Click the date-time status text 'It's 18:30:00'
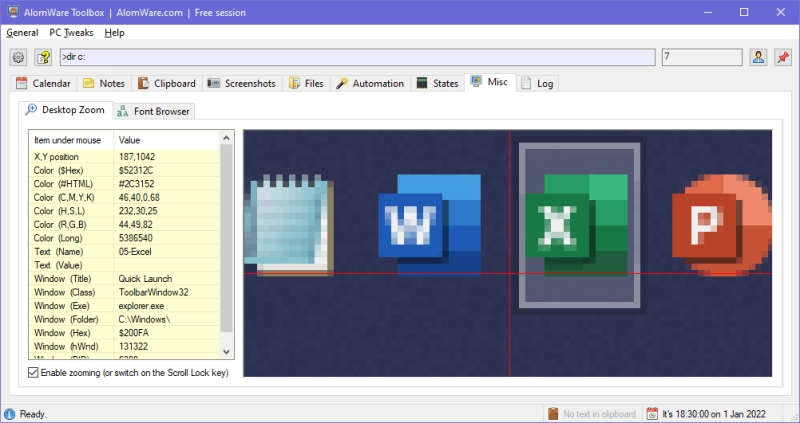The height and width of the screenshot is (423, 800). [714, 414]
